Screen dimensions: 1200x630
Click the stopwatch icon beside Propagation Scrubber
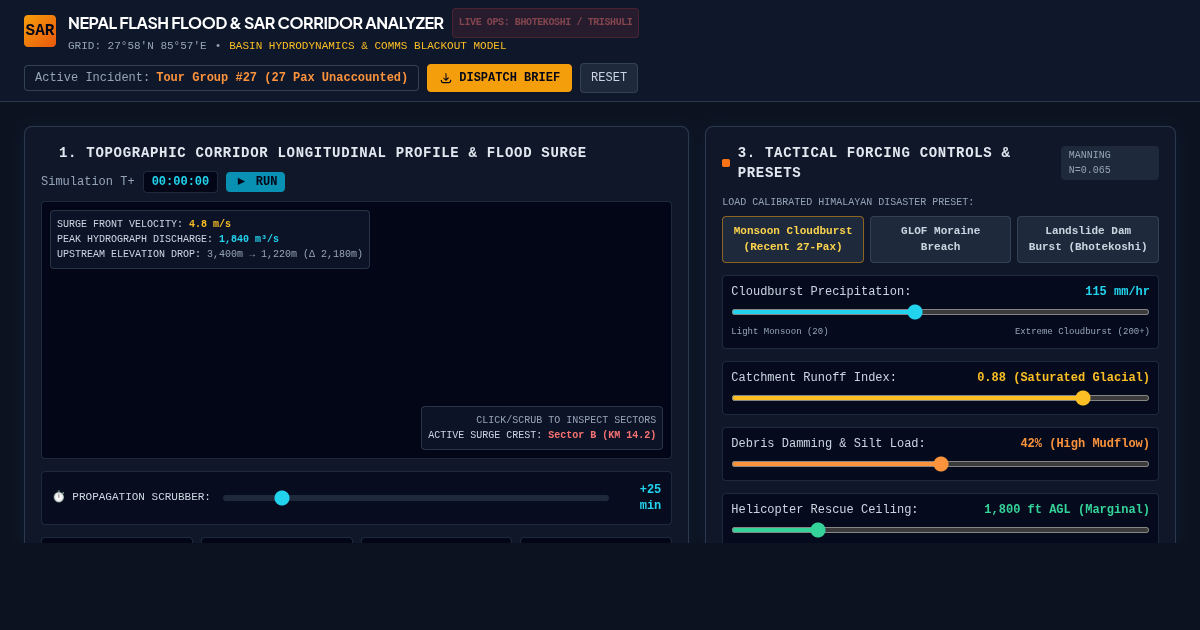click(x=59, y=497)
